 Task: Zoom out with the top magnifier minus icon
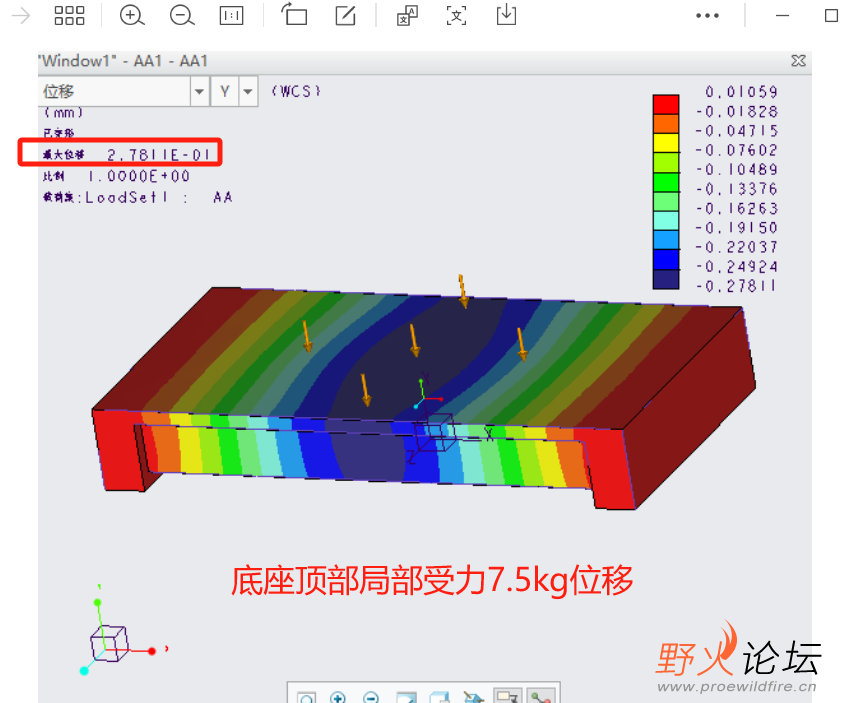click(182, 16)
